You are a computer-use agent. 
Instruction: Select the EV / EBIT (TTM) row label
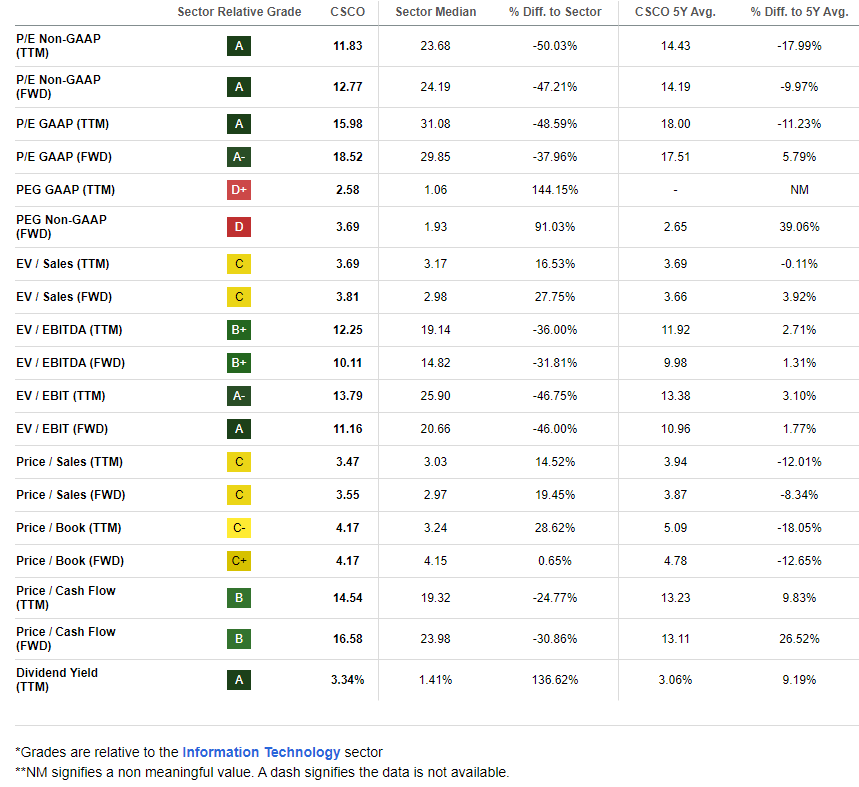61,396
